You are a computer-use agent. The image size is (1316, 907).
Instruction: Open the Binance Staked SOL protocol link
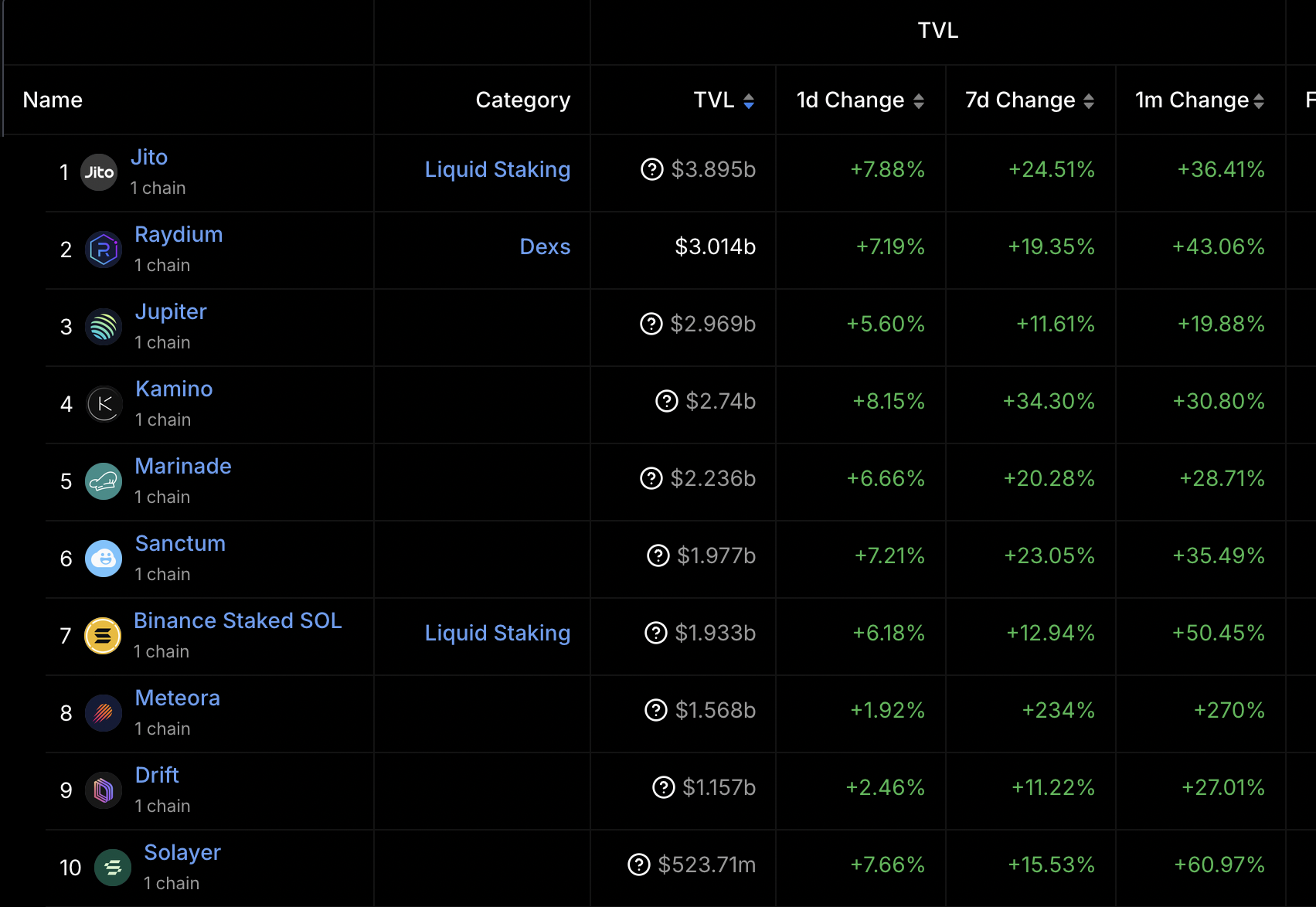pyautogui.click(x=238, y=620)
